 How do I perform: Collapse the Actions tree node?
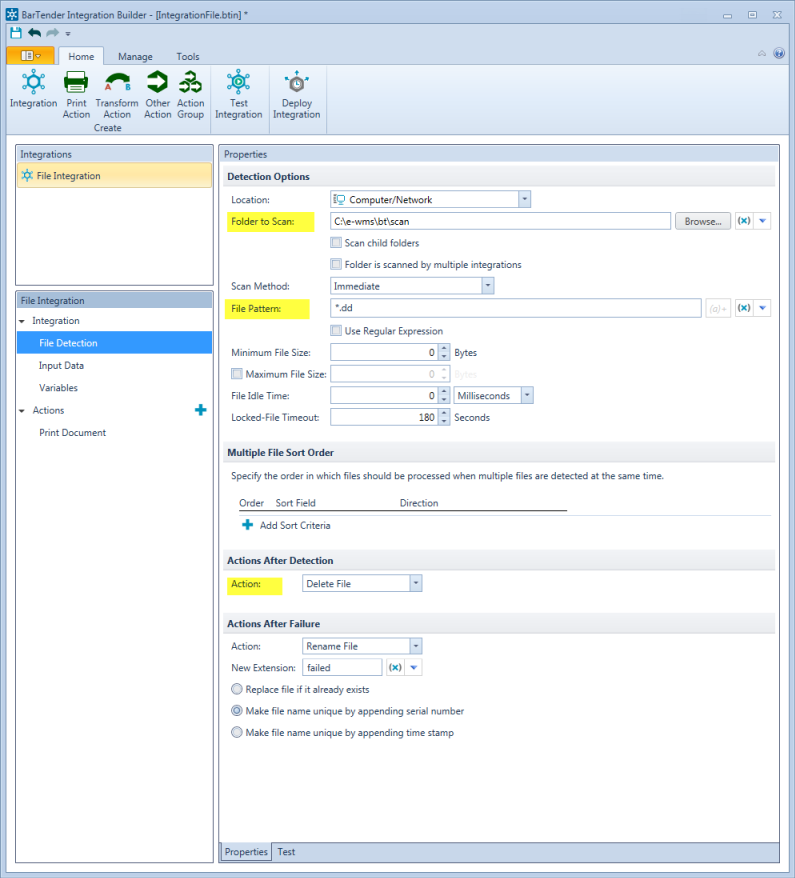(22, 410)
